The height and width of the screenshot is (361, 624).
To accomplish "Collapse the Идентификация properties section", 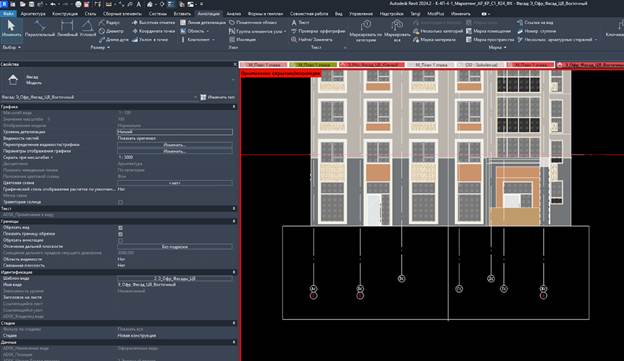I will tap(234, 272).
